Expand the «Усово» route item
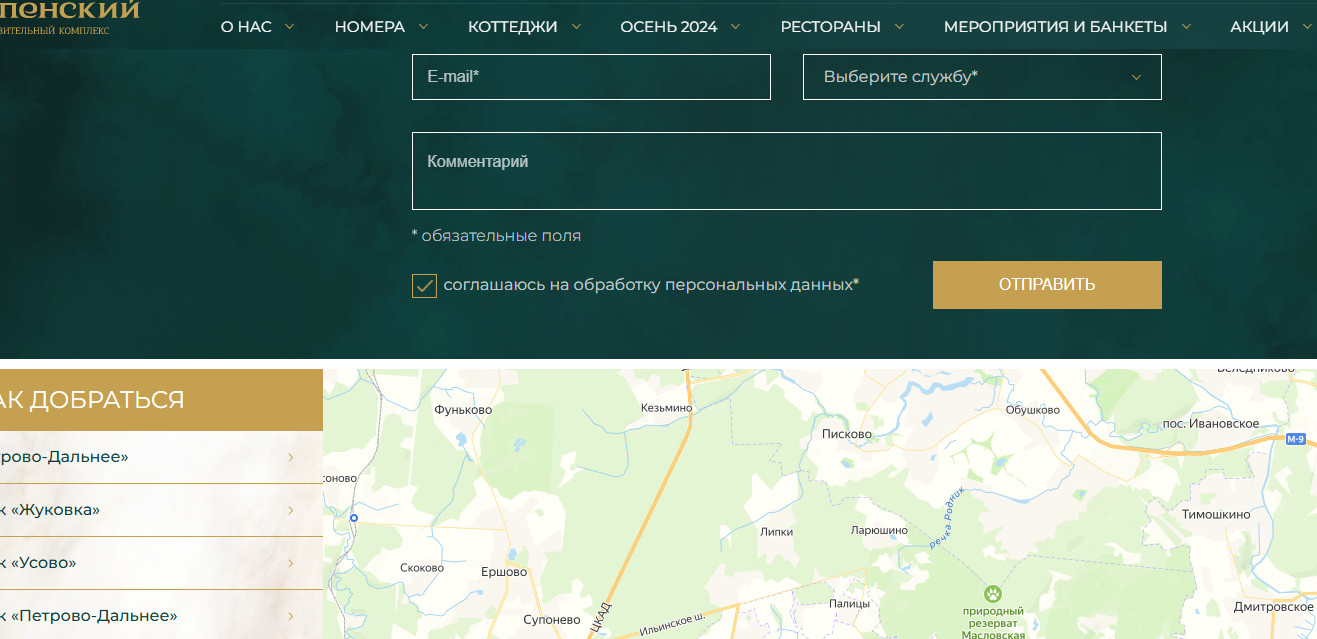The height and width of the screenshot is (639, 1317). (161, 563)
